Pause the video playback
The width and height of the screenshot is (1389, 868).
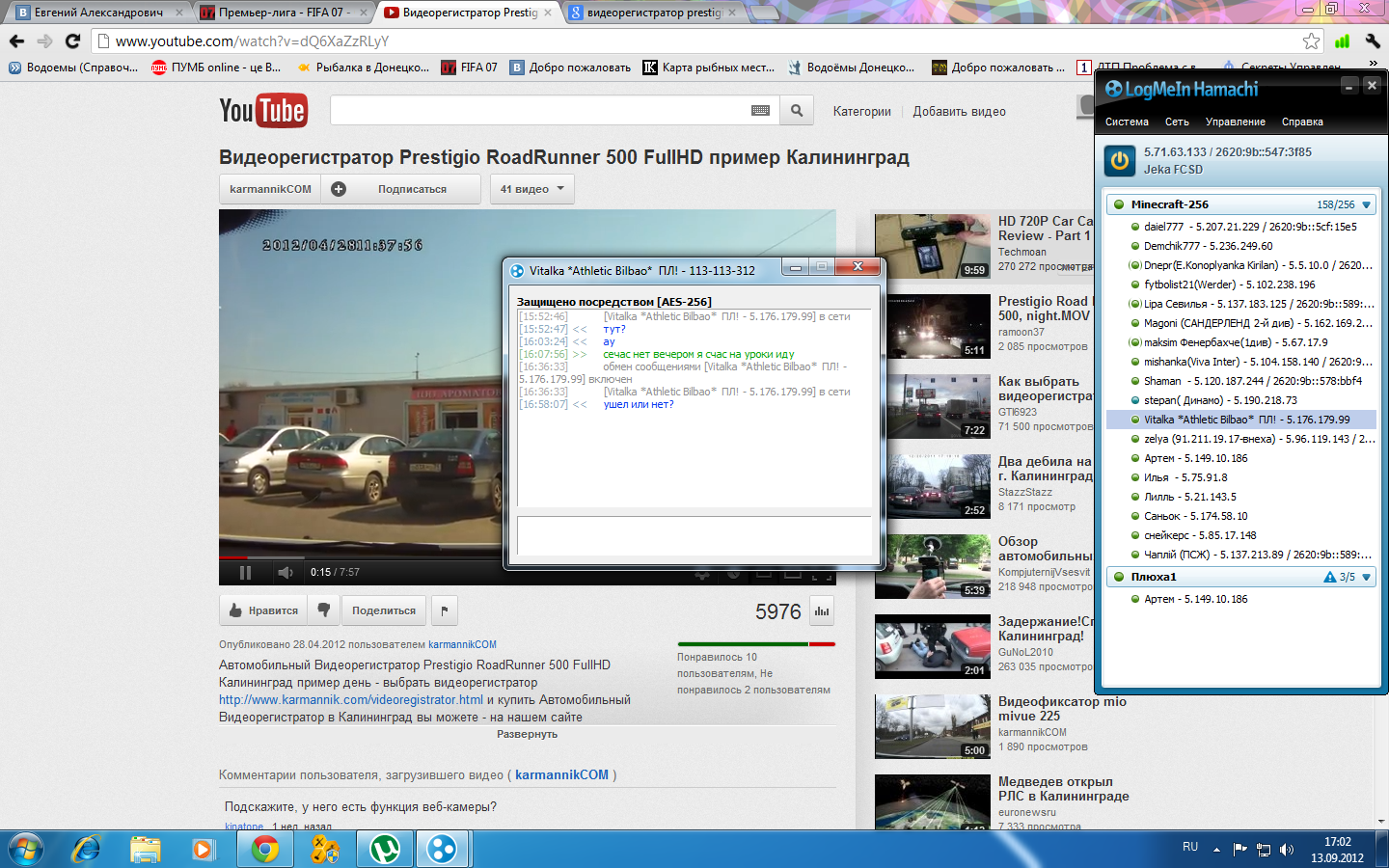(x=245, y=572)
